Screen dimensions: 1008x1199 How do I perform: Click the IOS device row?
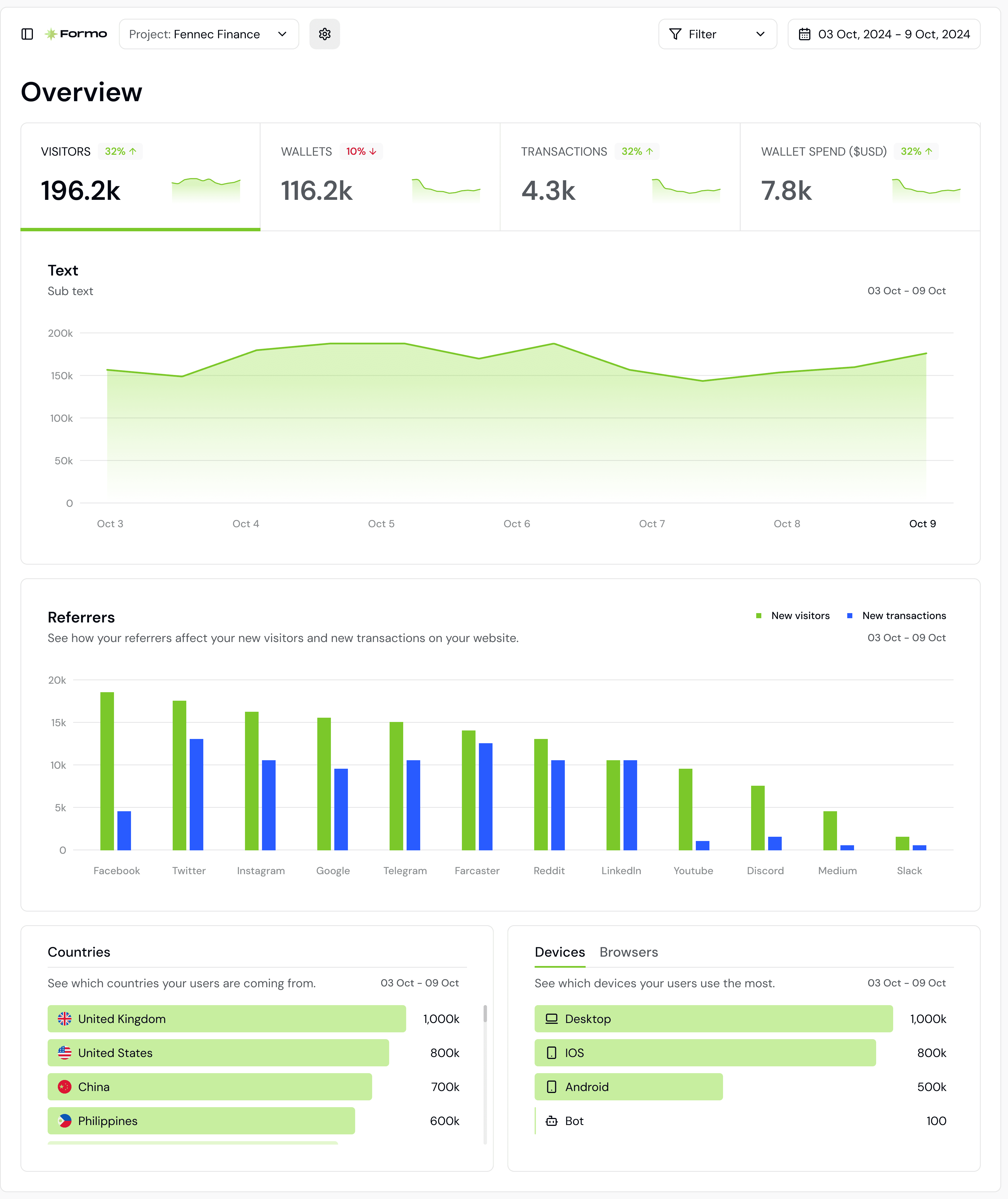pyautogui.click(x=740, y=1053)
